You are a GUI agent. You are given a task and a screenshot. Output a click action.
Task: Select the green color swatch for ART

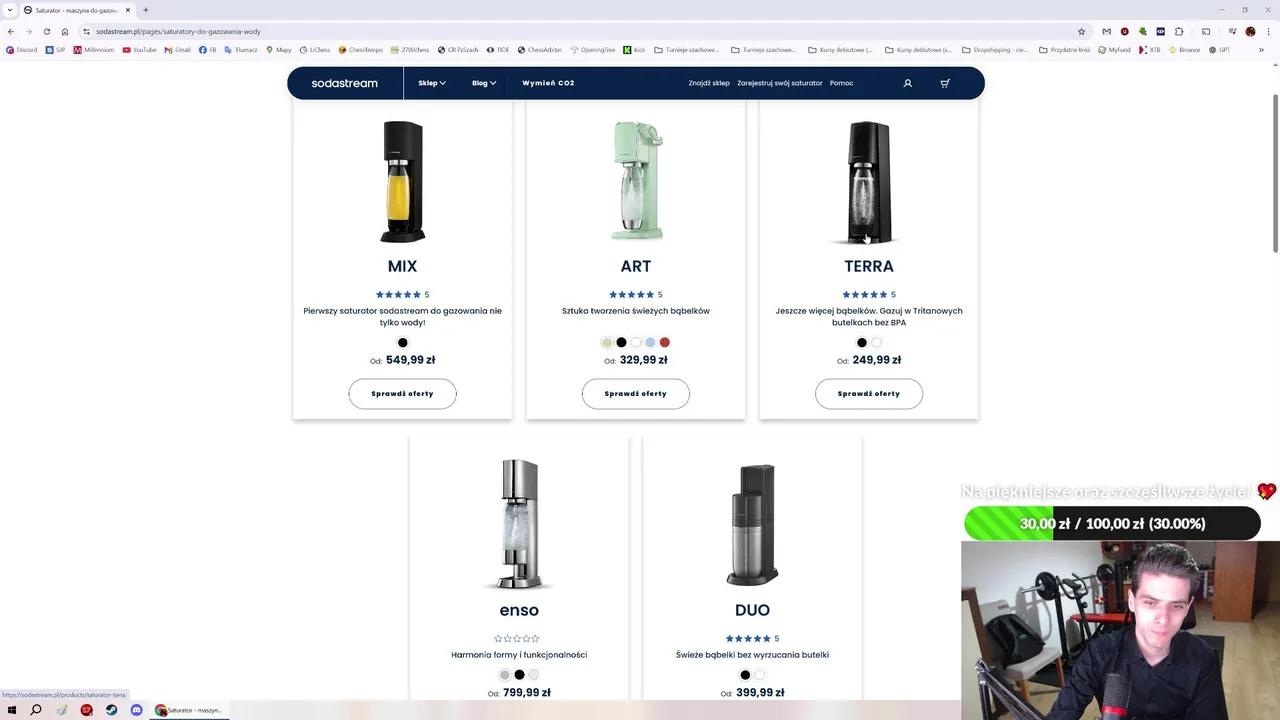(x=606, y=342)
